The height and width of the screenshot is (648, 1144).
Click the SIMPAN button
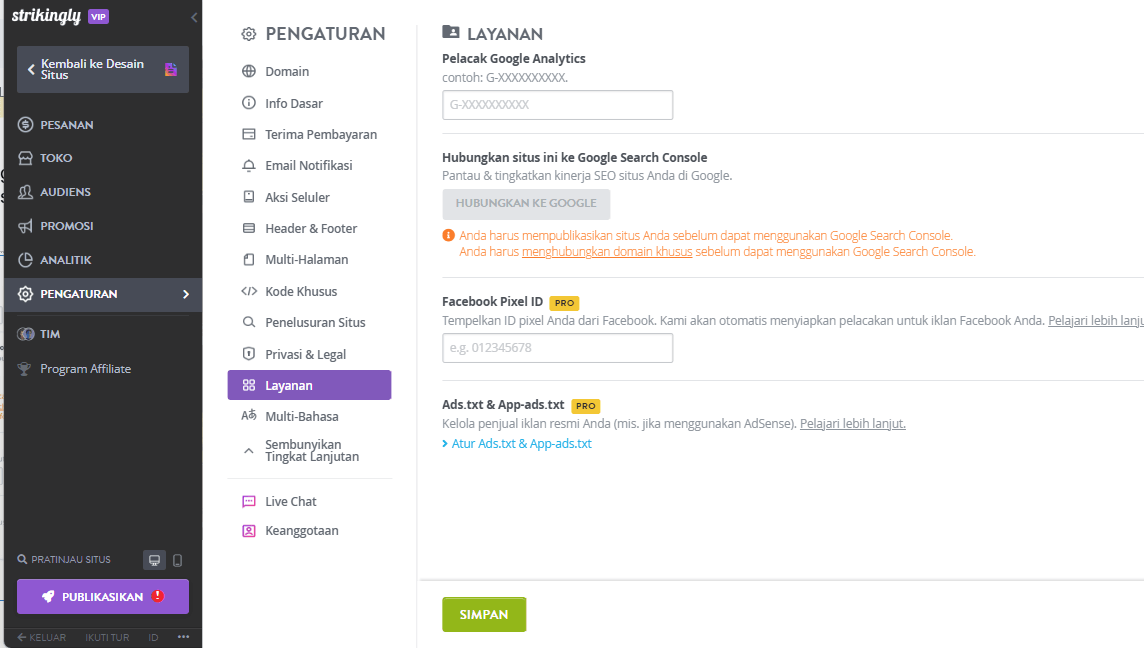point(484,614)
